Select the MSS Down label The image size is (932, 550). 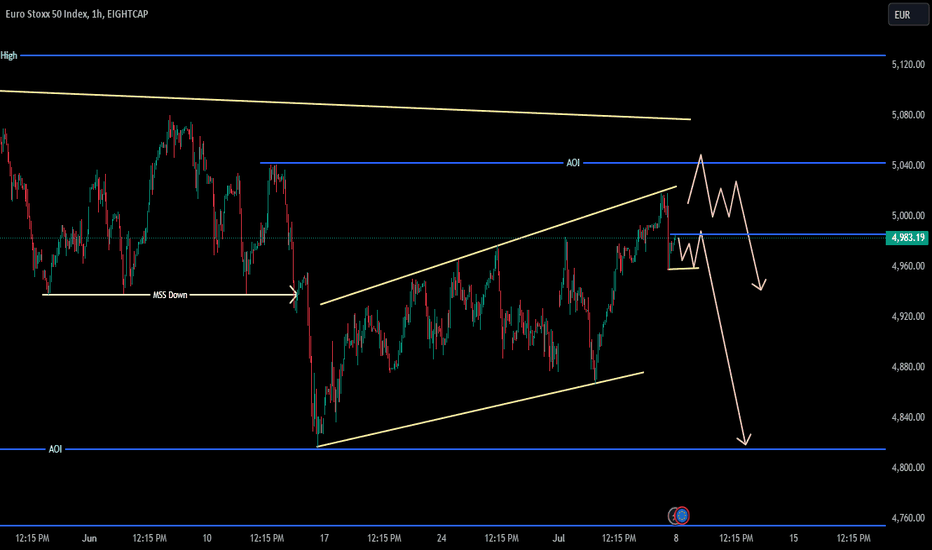170,295
